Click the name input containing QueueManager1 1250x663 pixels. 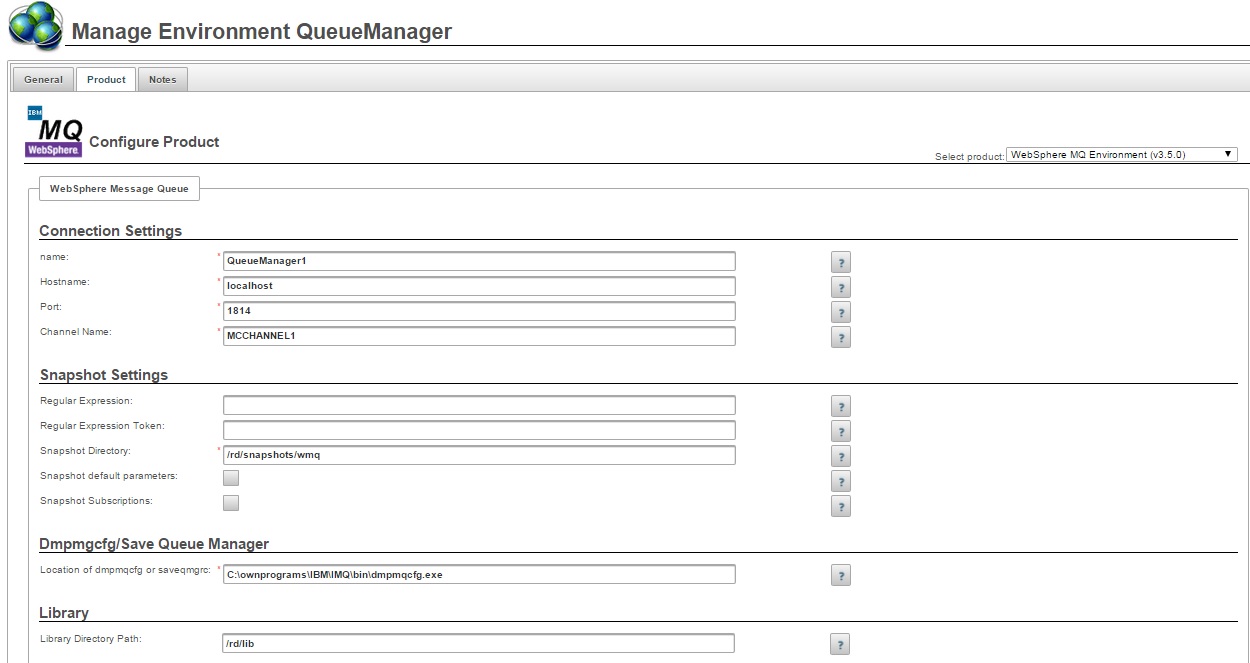479,261
